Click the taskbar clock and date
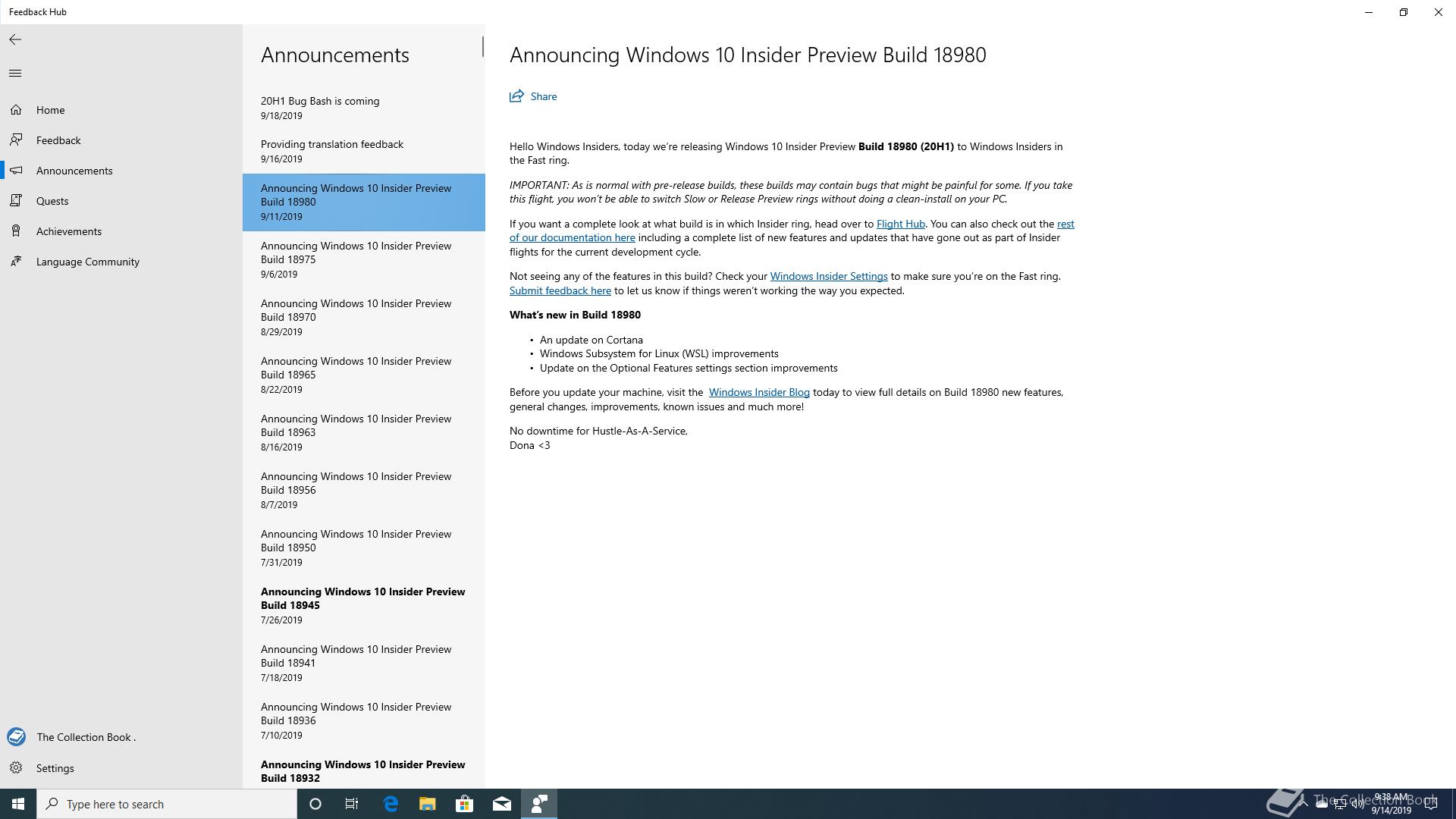The image size is (1456, 819). point(1391,804)
